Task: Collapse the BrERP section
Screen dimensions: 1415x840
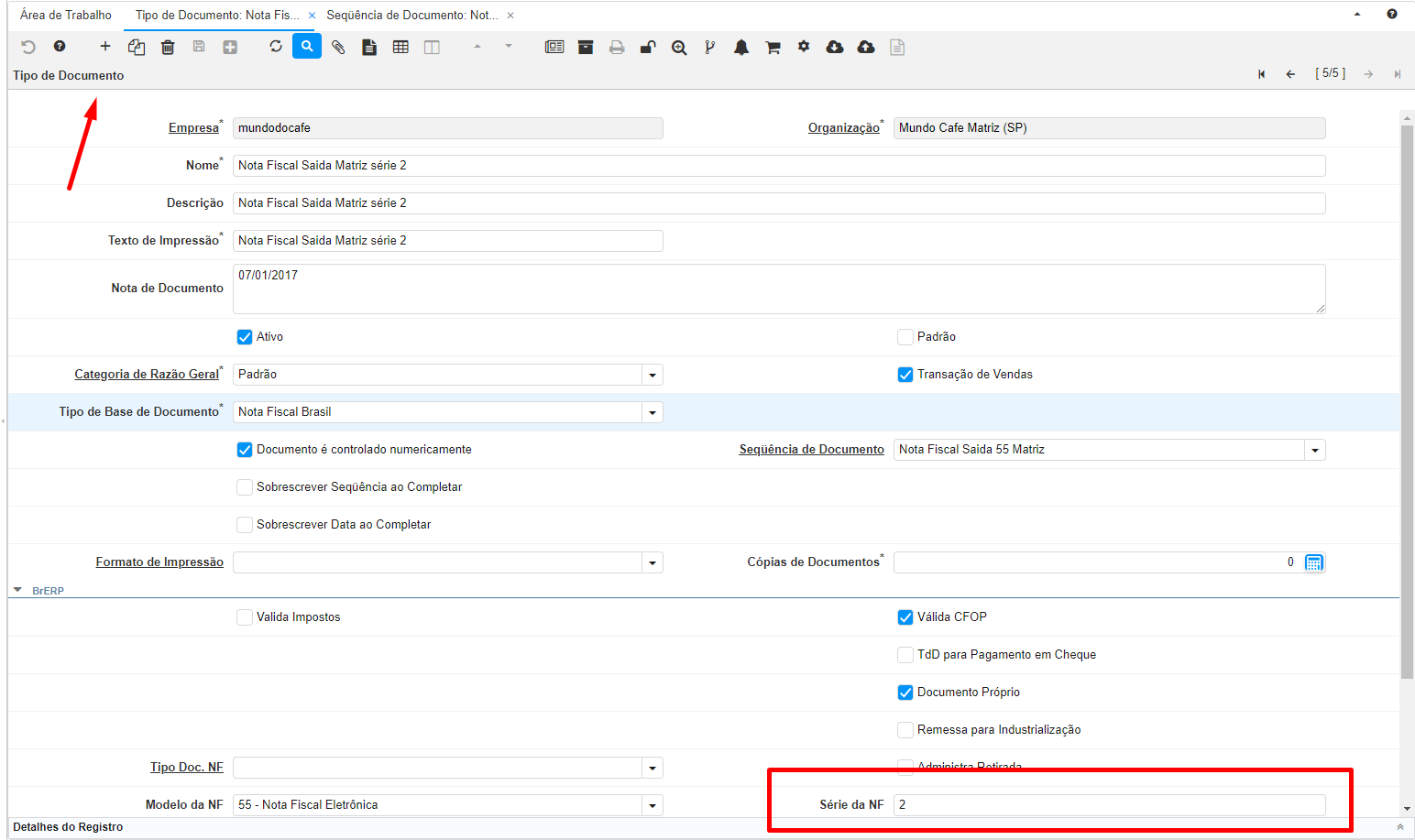Action: [18, 591]
